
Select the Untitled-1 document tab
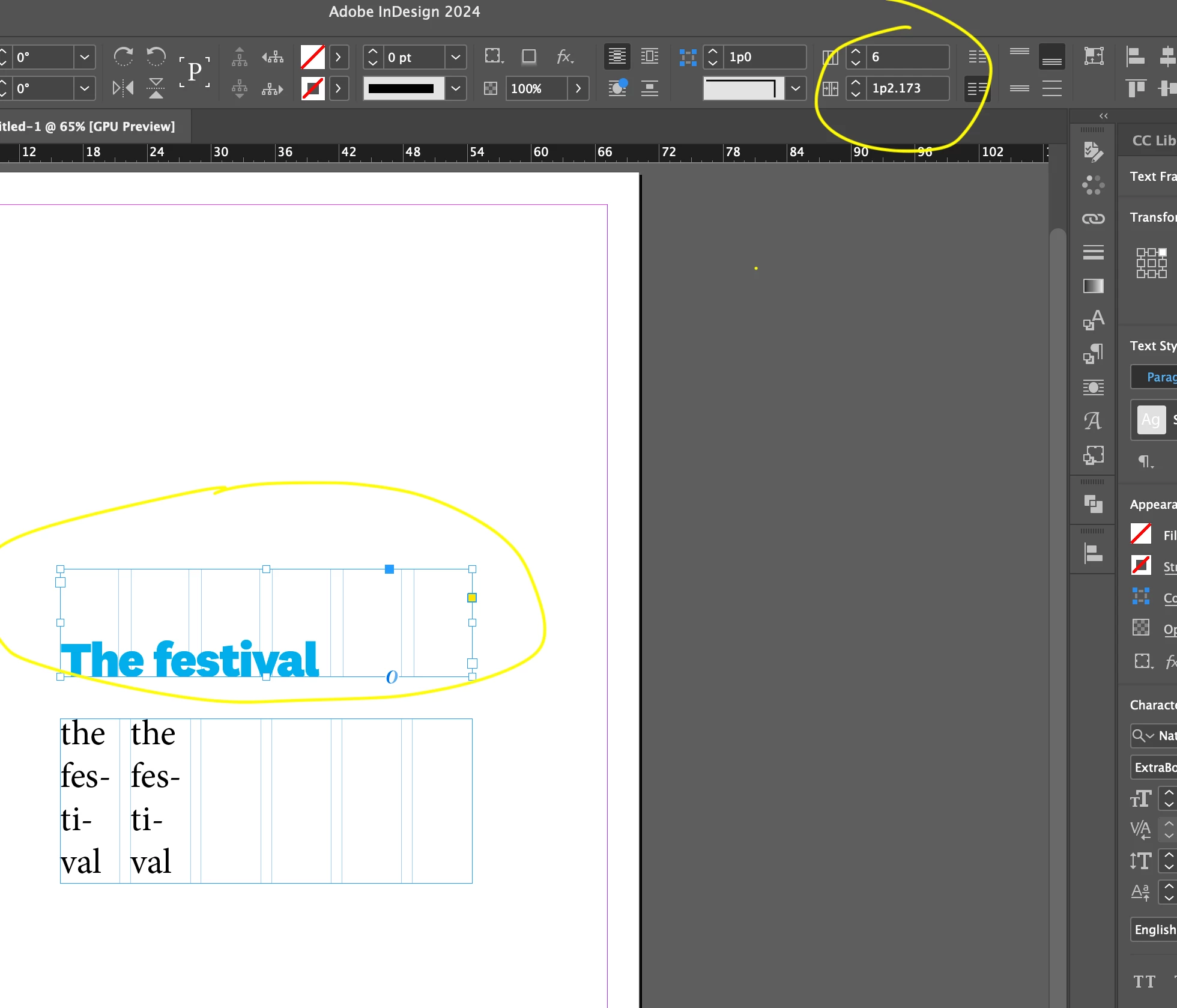point(90,126)
